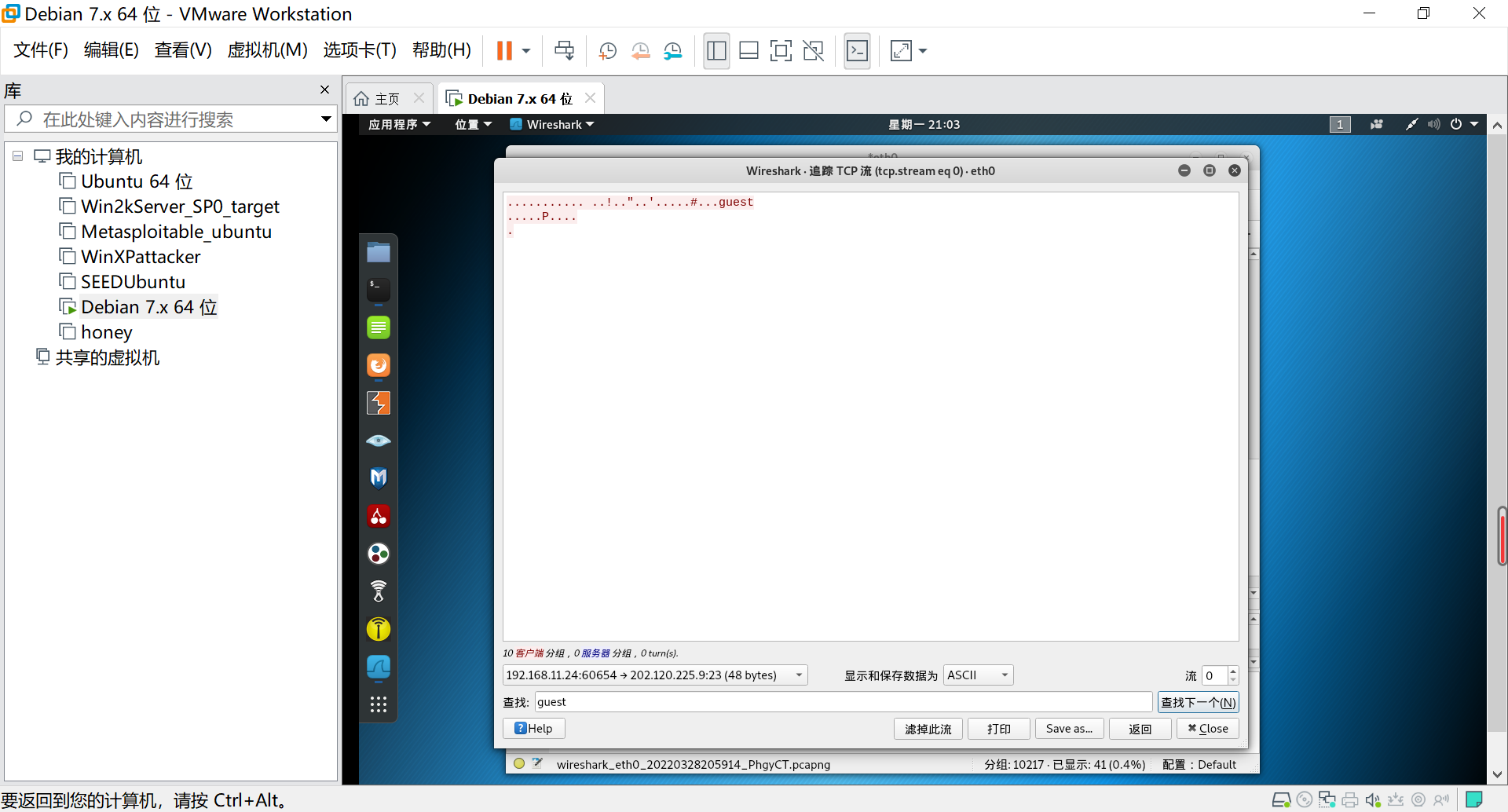
Task: Launch Terminal from the Kali dock
Action: [x=379, y=290]
